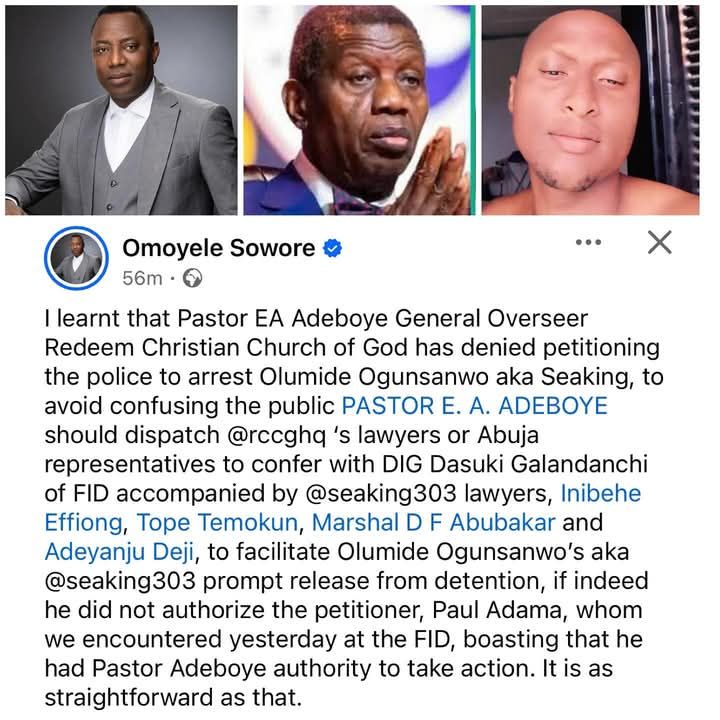Open the Adeyanju Deji tagged profile link
Image resolution: width=720 pixels, height=720 pixels.
tap(119, 552)
